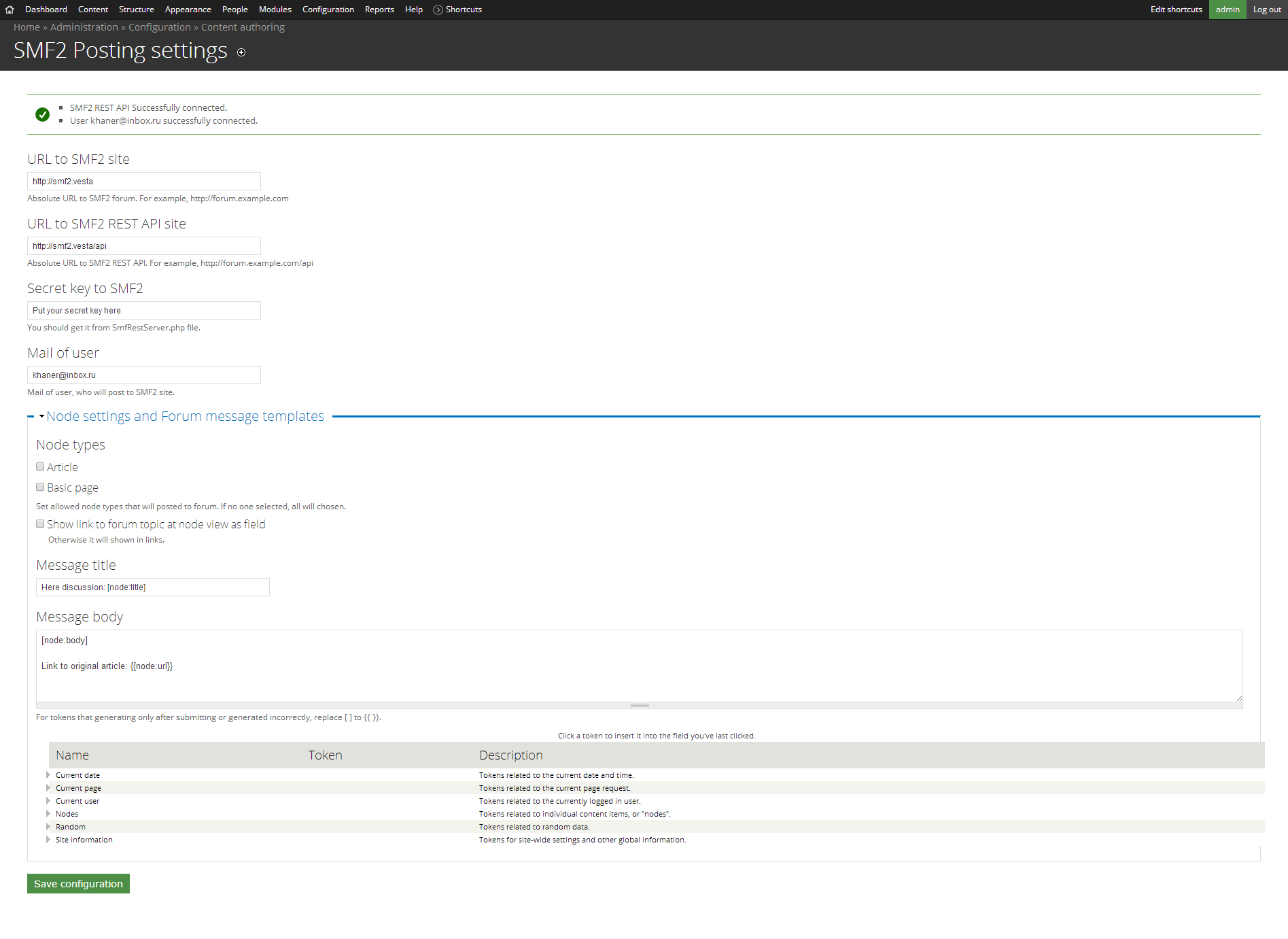Click the Message body resize grippie bar

[x=639, y=706]
